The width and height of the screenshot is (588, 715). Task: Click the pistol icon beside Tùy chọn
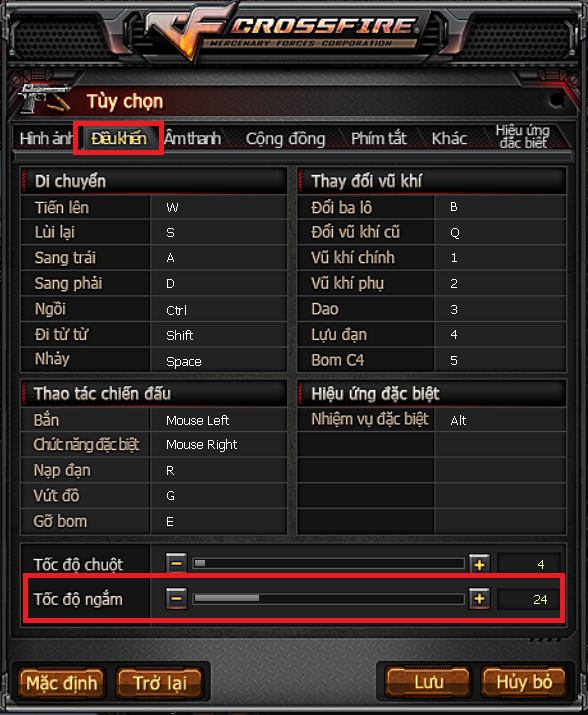[x=45, y=98]
